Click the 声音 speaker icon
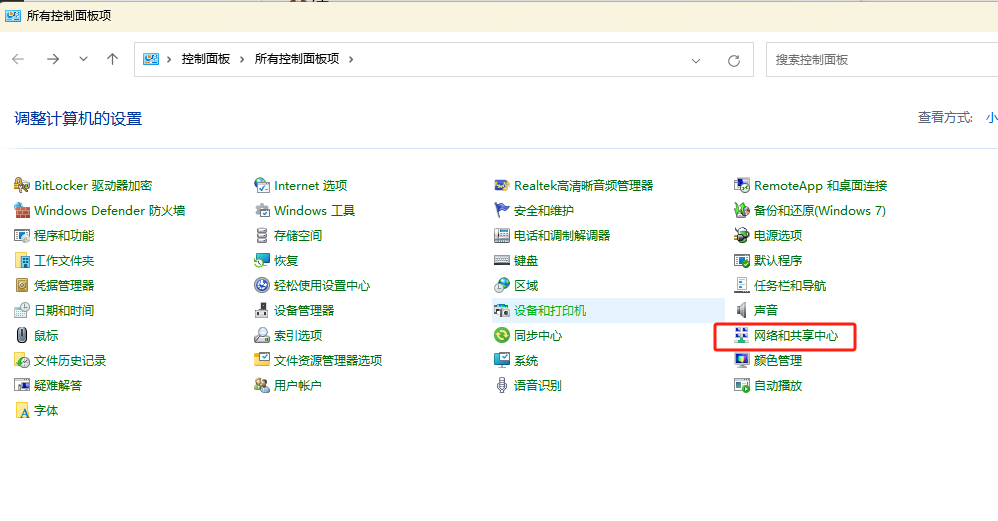Screen dimensions: 998x521 (742, 311)
